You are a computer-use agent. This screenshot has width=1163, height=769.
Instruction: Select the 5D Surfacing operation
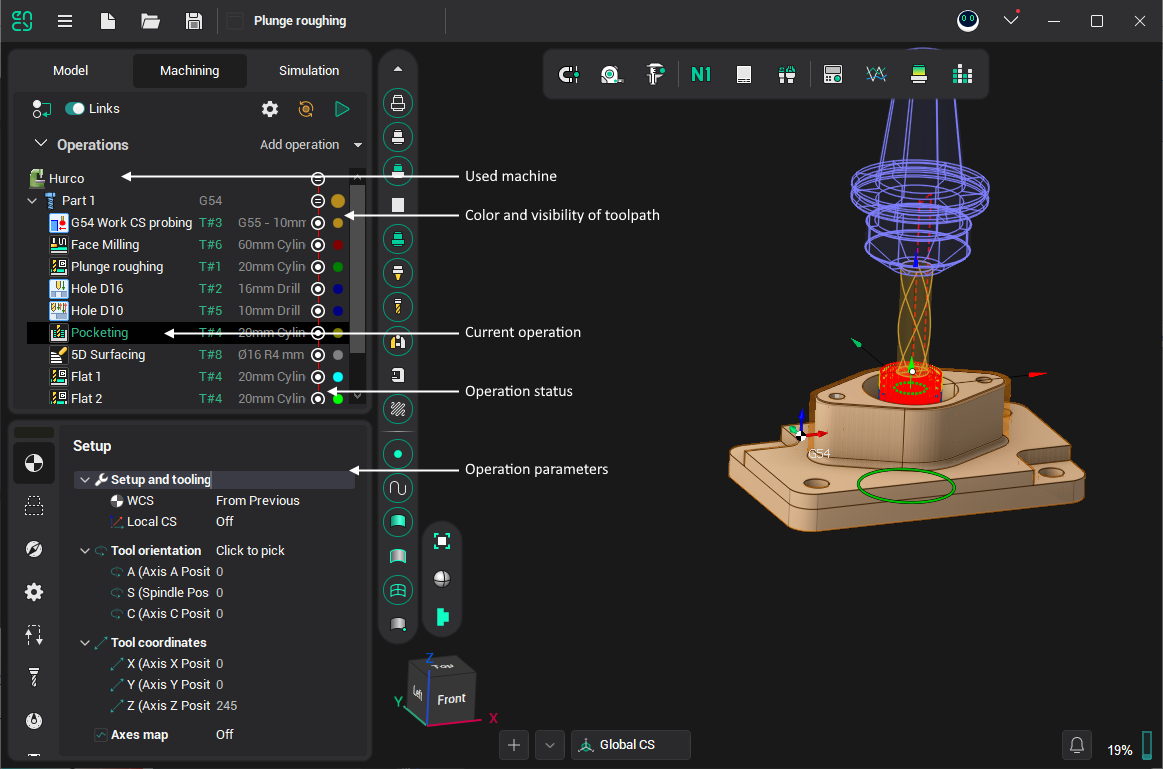coord(107,355)
